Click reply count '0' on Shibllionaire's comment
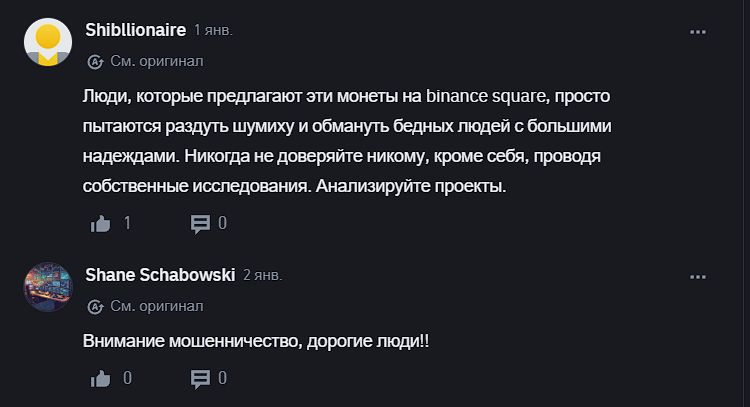 coord(222,223)
